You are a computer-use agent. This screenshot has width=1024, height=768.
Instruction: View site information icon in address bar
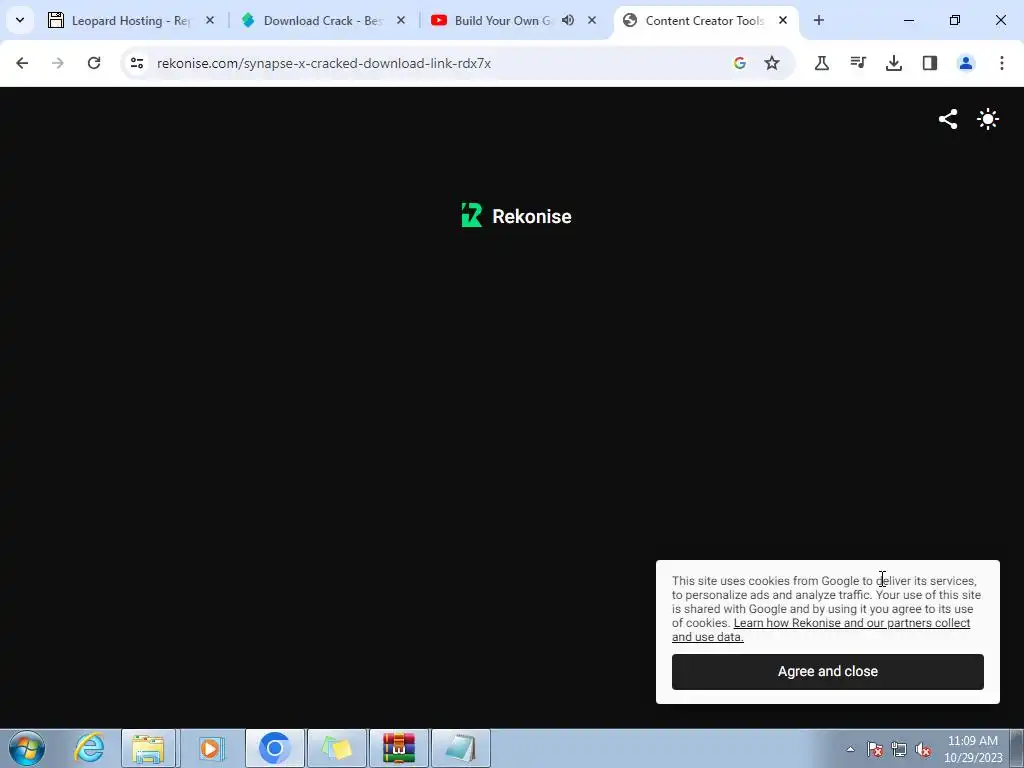(136, 63)
